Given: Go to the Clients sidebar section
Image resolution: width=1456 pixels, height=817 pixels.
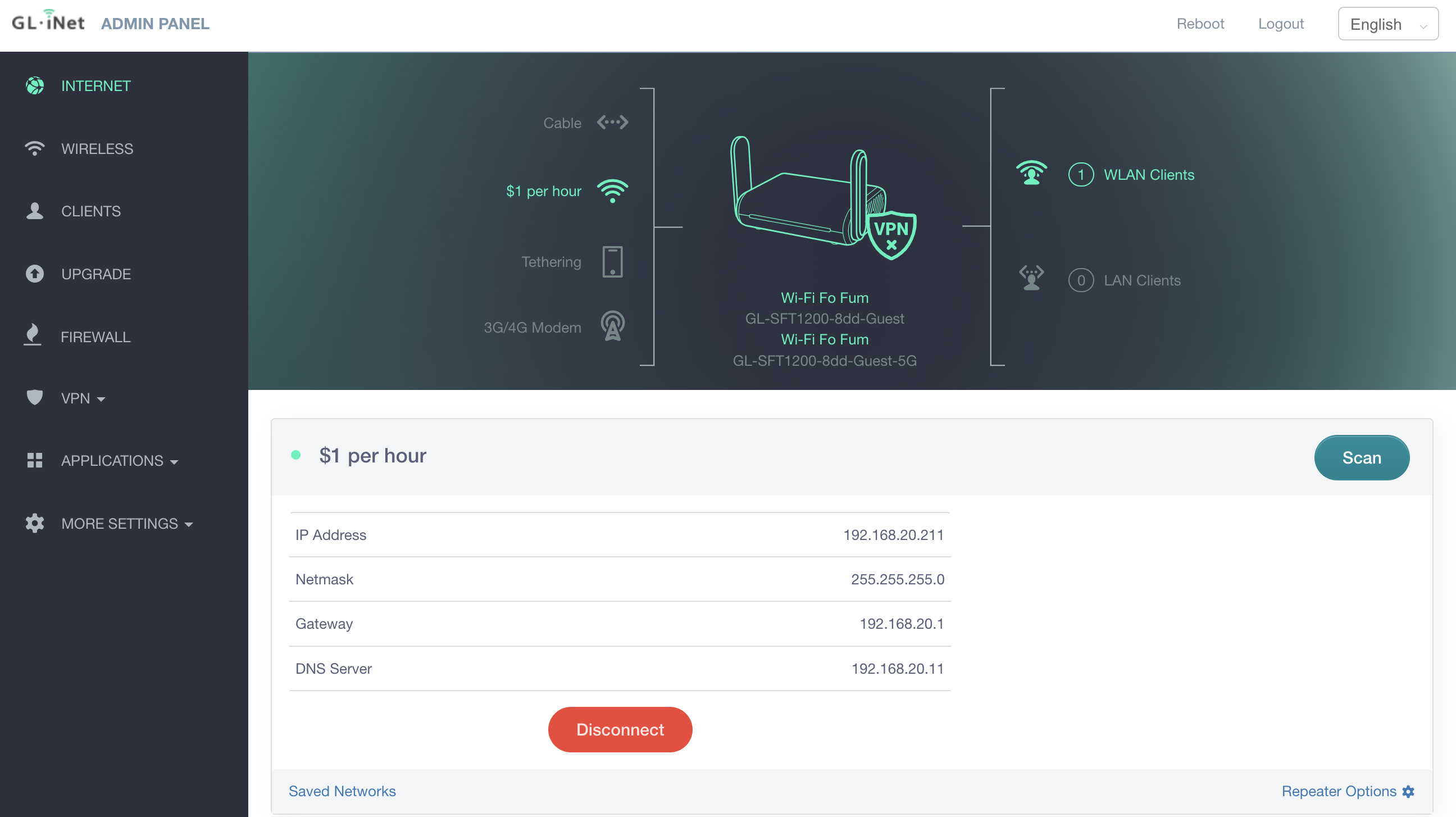Looking at the screenshot, I should [x=90, y=211].
